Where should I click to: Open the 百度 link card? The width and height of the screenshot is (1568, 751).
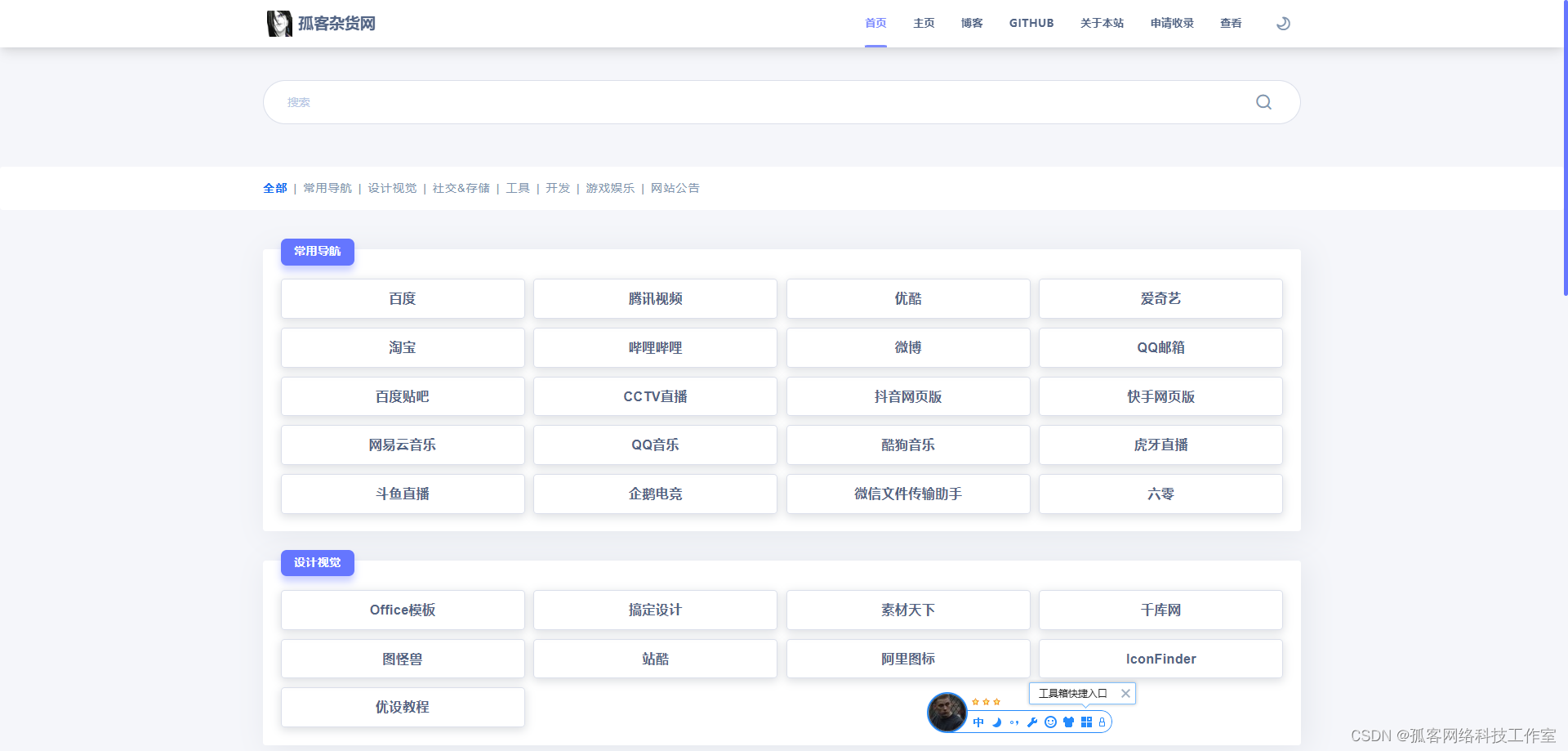pos(403,299)
